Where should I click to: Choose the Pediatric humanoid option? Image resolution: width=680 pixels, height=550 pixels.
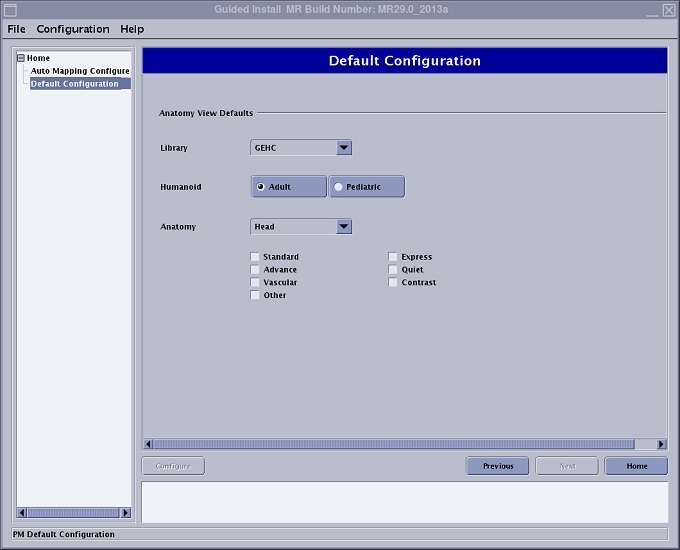click(x=367, y=187)
